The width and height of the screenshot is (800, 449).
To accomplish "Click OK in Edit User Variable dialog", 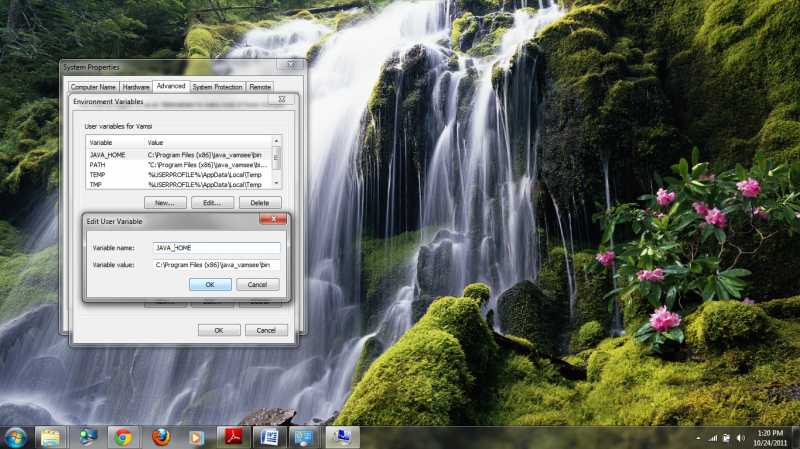I will (x=210, y=284).
